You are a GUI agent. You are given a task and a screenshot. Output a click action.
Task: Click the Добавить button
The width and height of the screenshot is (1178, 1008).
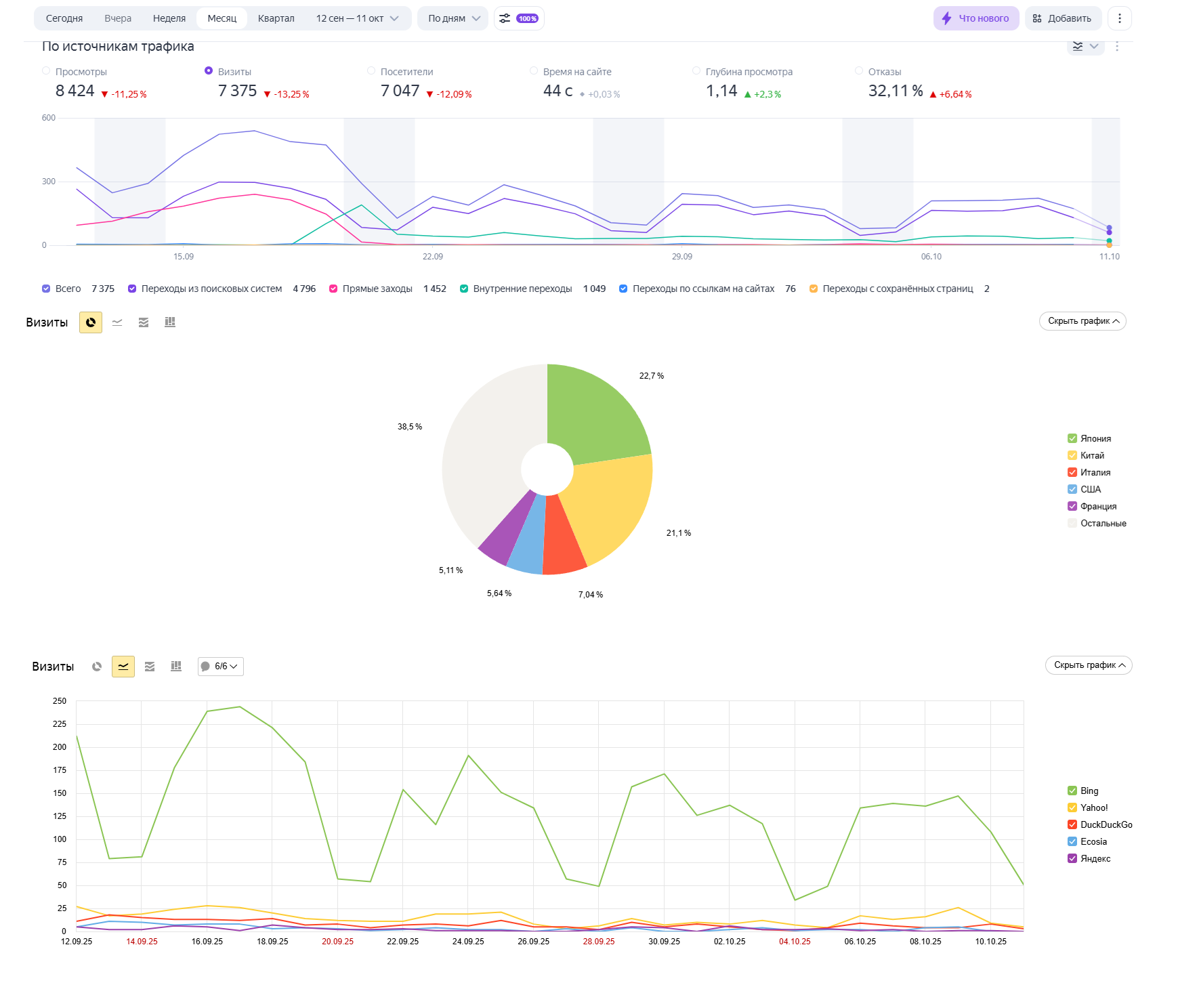pos(1063,18)
